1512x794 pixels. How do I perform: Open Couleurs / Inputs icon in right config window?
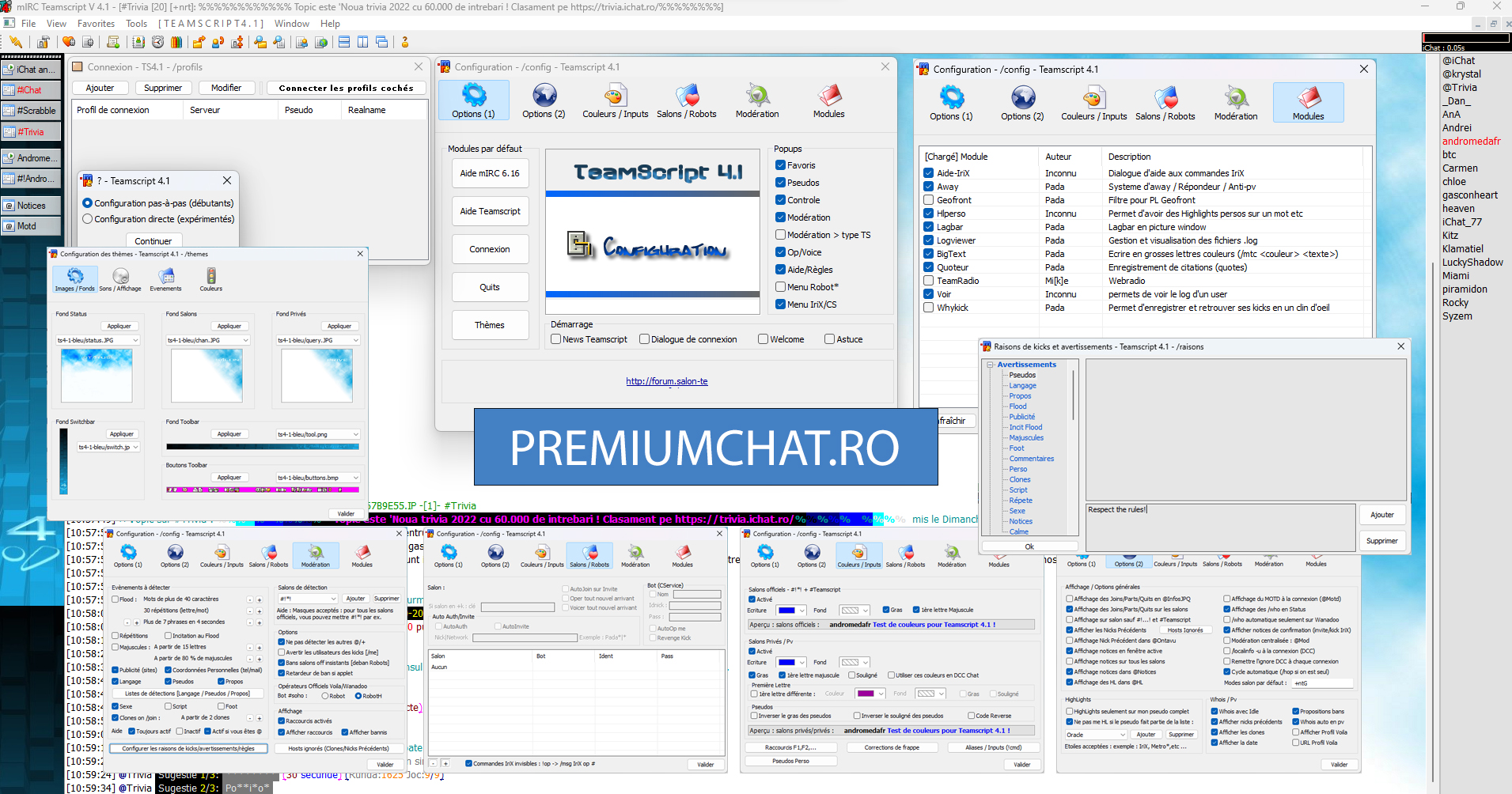[1093, 103]
